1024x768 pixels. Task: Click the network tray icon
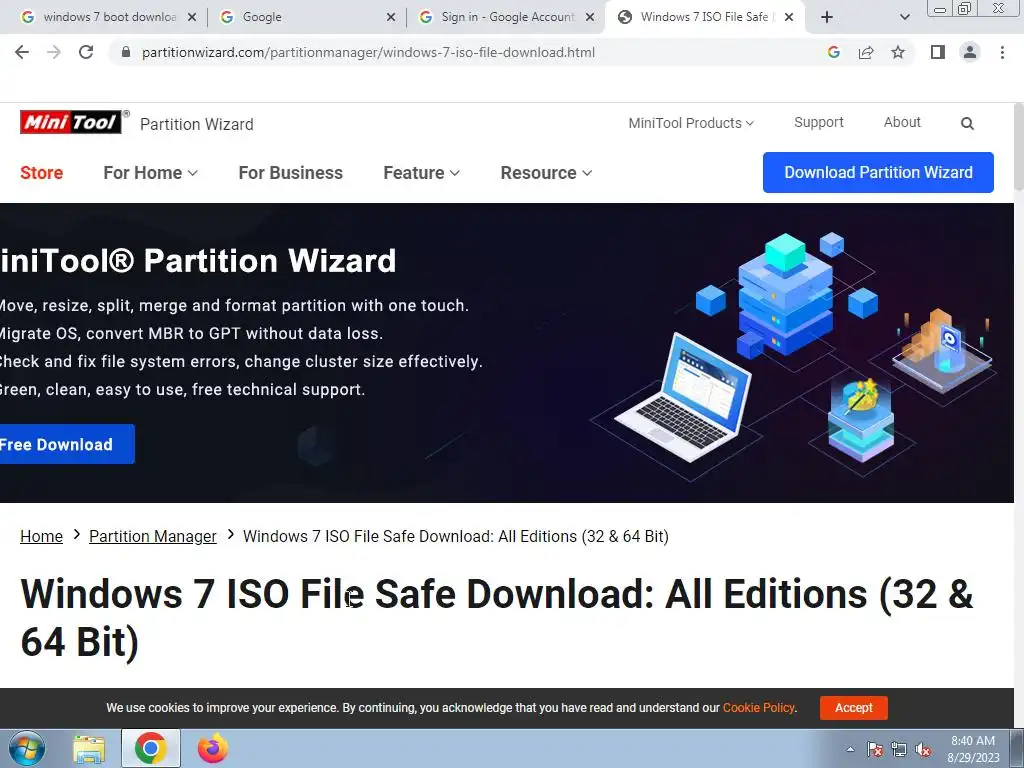pyautogui.click(x=899, y=749)
